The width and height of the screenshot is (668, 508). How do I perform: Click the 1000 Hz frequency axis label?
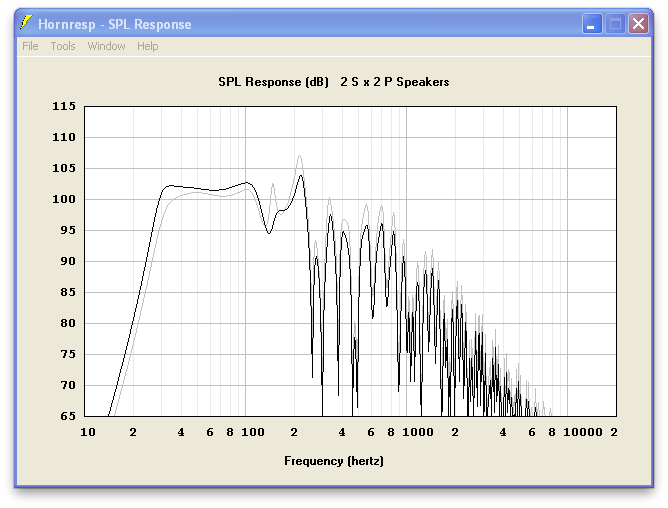pos(418,432)
